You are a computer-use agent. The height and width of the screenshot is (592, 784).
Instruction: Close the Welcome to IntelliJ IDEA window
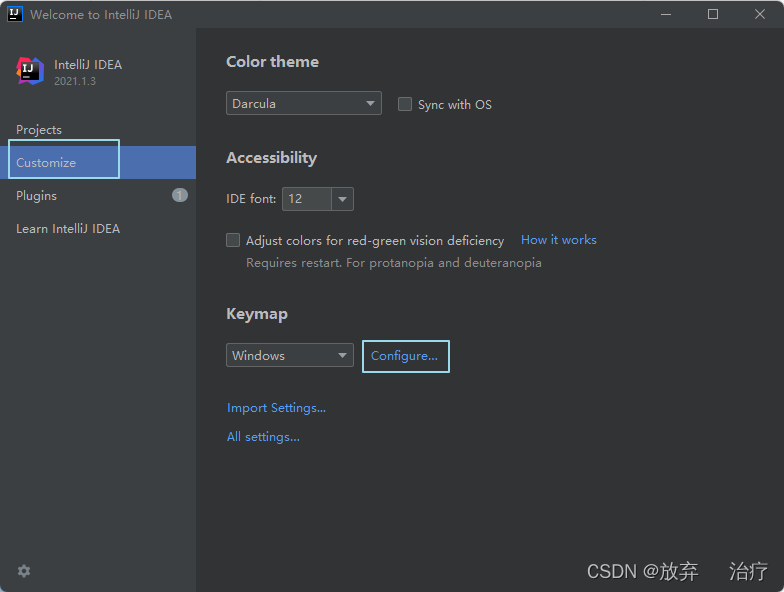[760, 14]
